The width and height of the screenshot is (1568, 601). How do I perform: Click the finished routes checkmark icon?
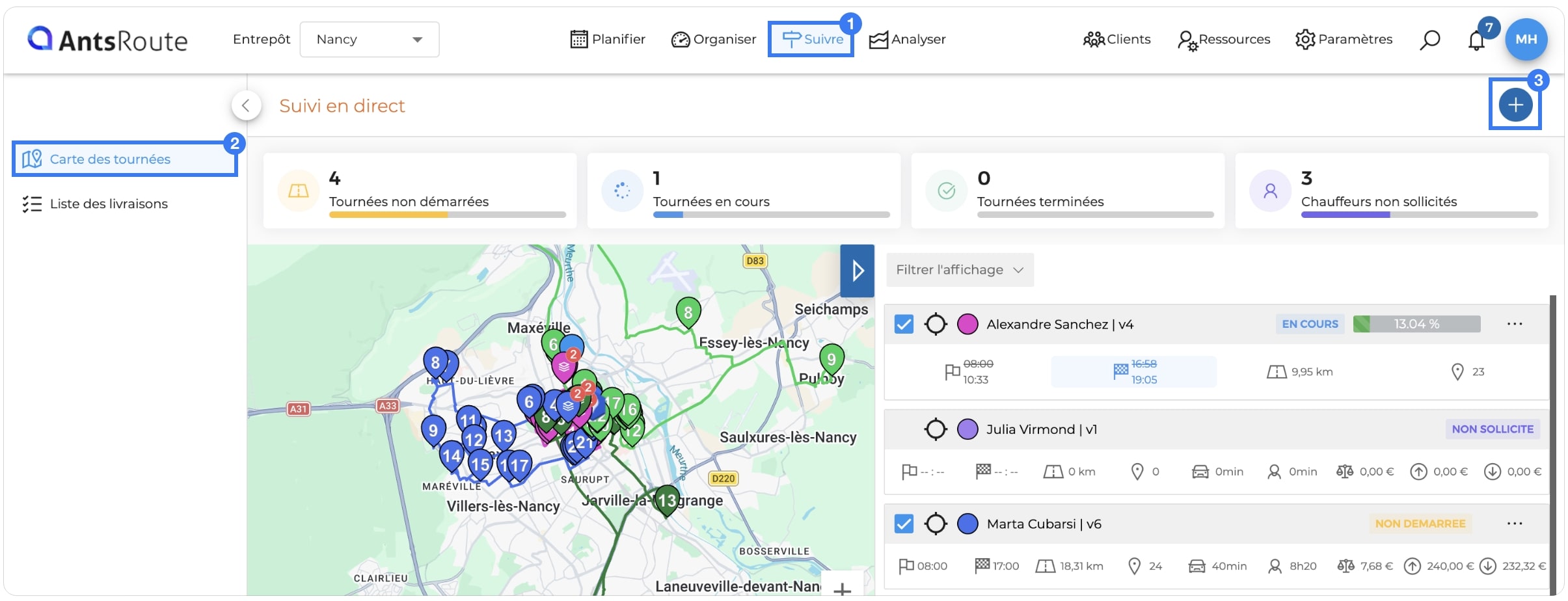(x=946, y=191)
